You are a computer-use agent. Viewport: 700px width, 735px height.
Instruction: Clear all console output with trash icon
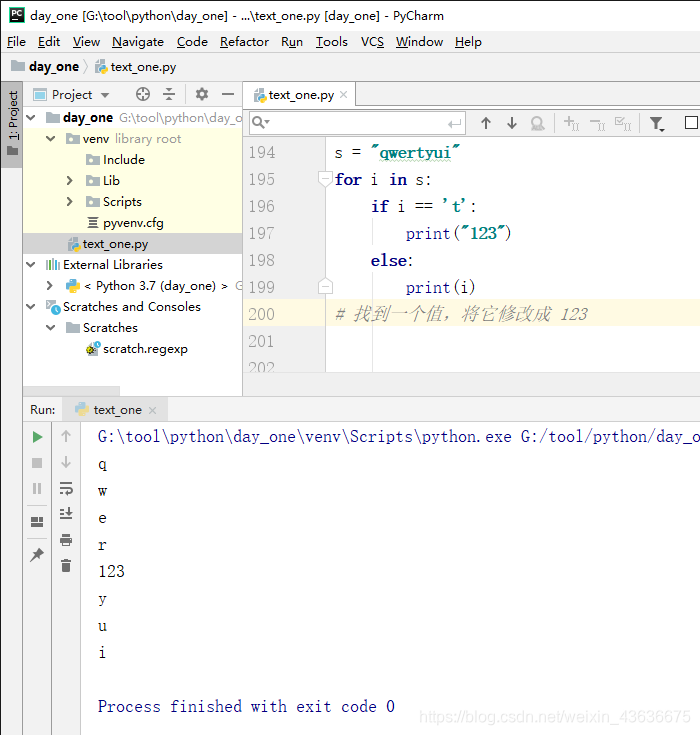(x=66, y=566)
